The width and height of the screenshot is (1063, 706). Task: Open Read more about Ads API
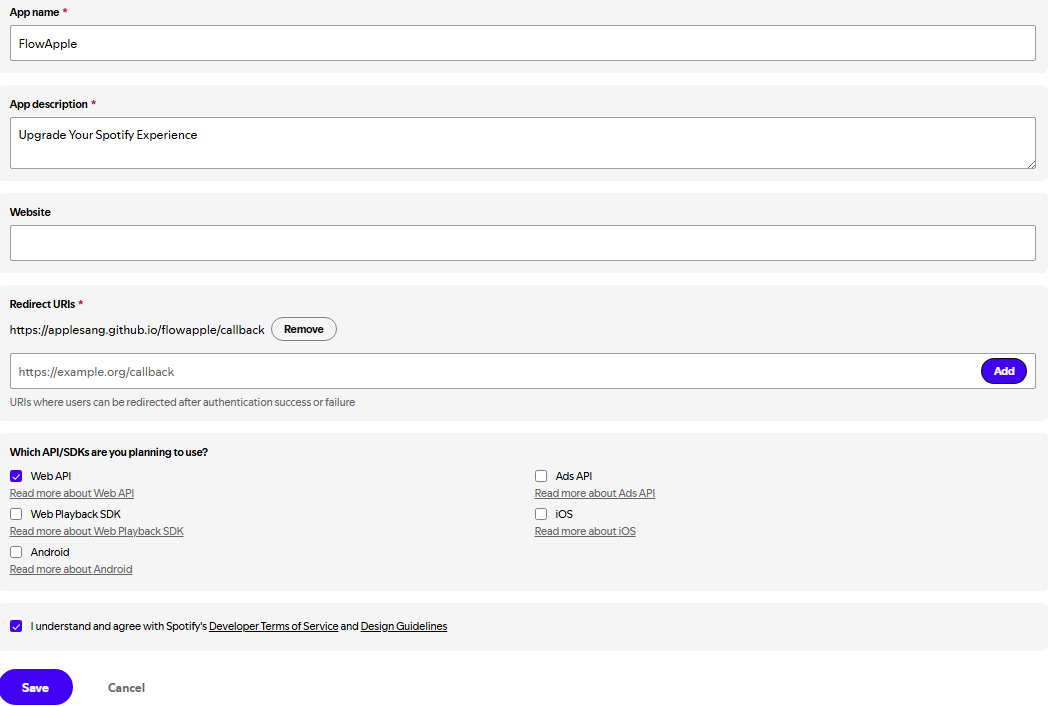coord(595,493)
